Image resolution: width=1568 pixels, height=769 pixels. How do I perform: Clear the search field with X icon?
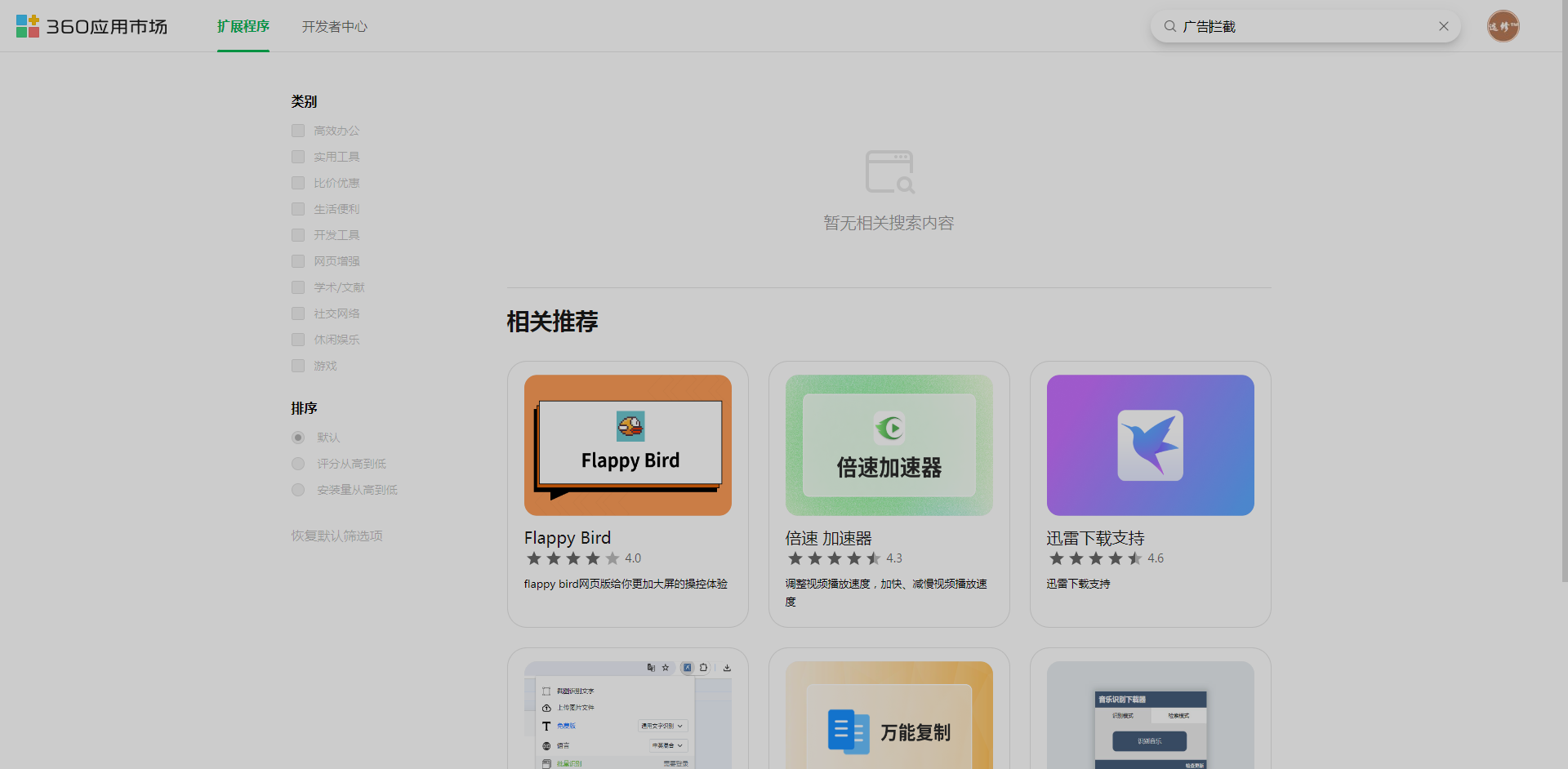[1443, 26]
